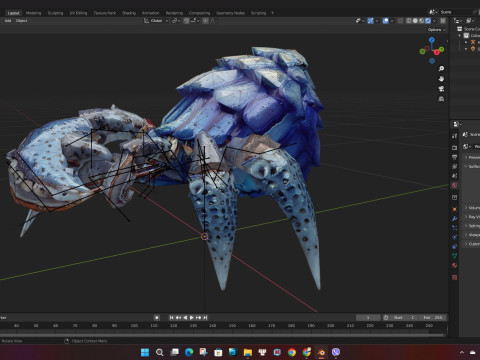Open the Object menu in viewport header
Viewport: 480px width, 360px height.
22,21
